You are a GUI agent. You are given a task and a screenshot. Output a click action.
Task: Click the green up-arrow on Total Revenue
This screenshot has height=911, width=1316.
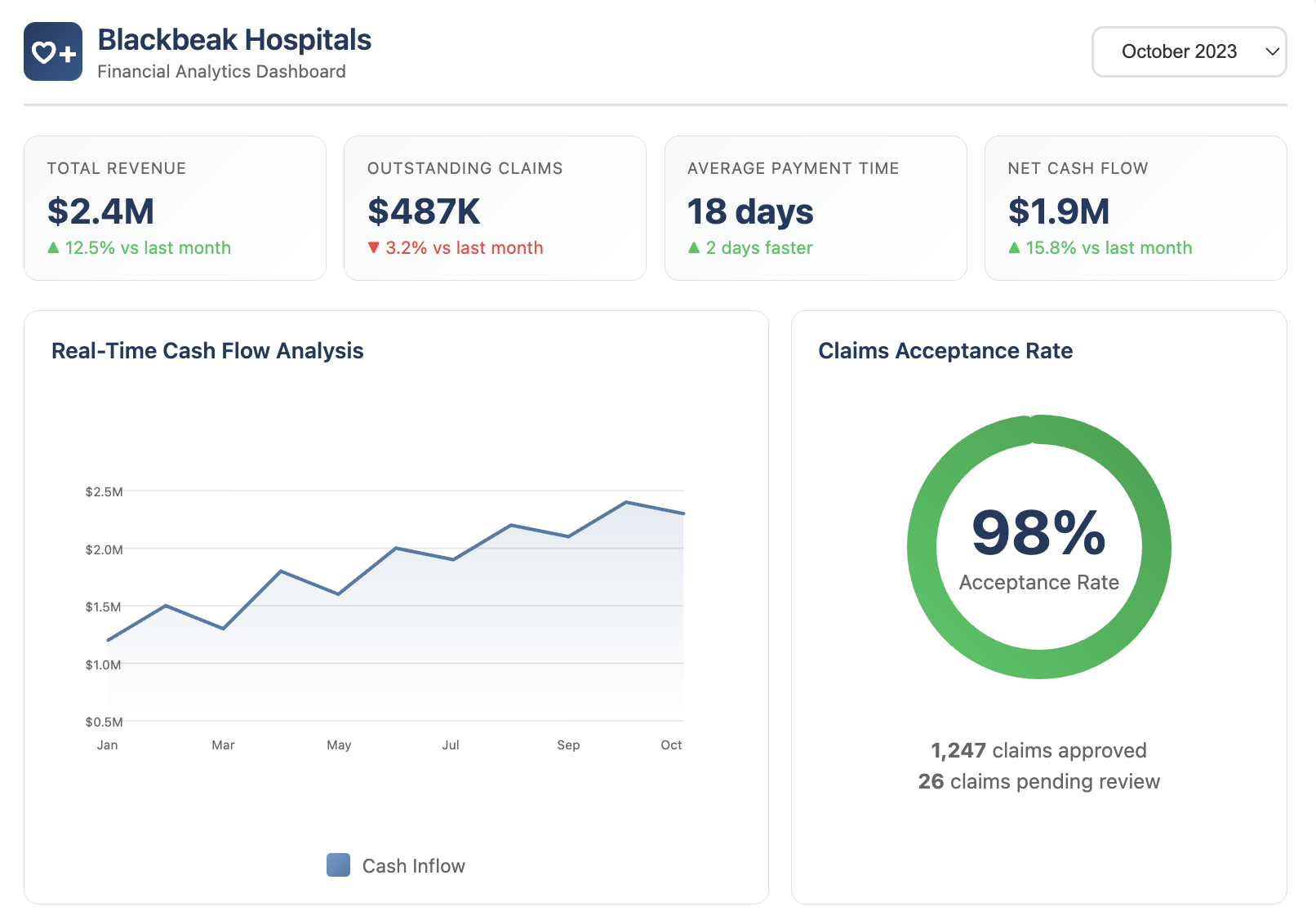(x=54, y=247)
